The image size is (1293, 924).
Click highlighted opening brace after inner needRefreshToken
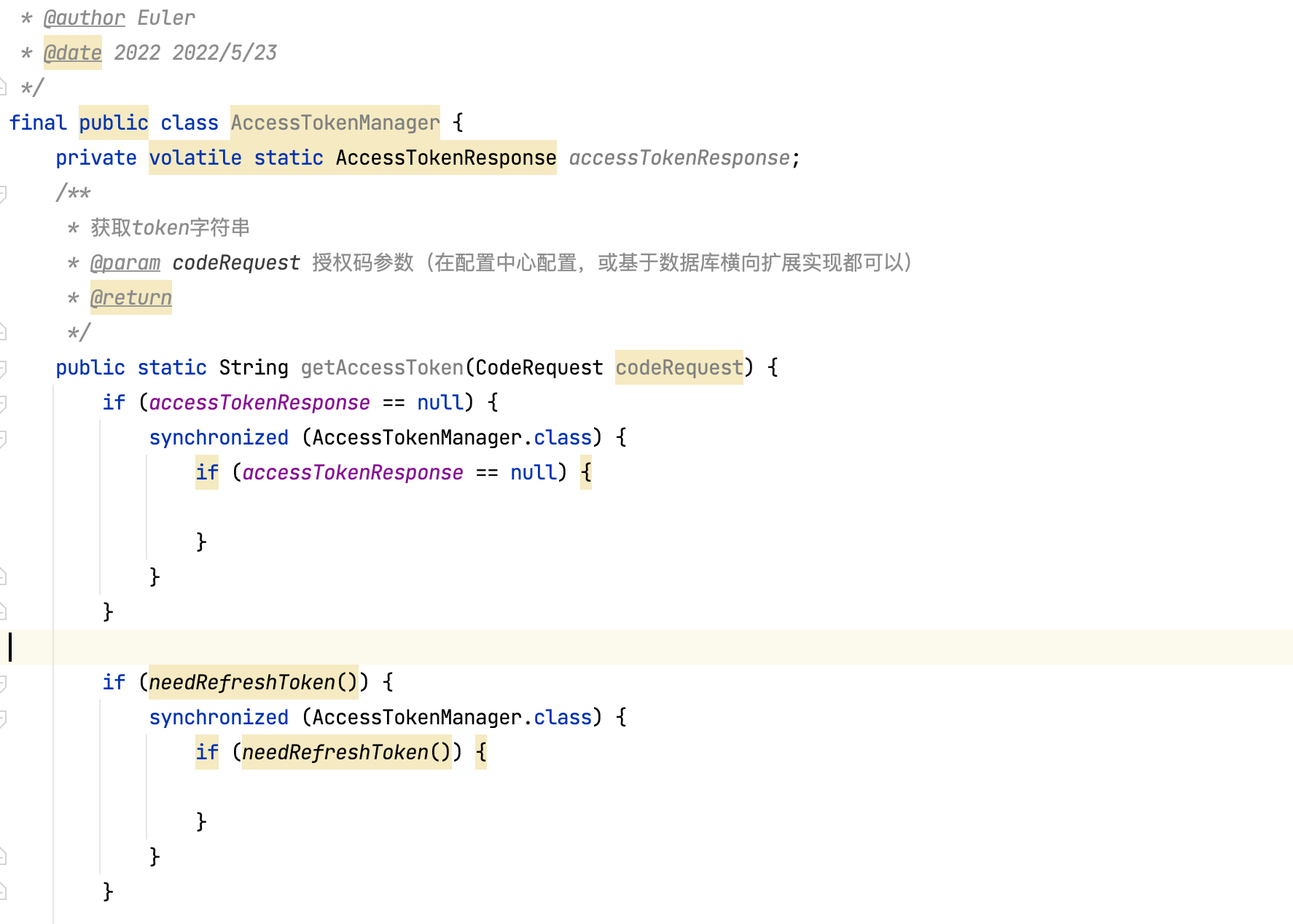tap(481, 752)
